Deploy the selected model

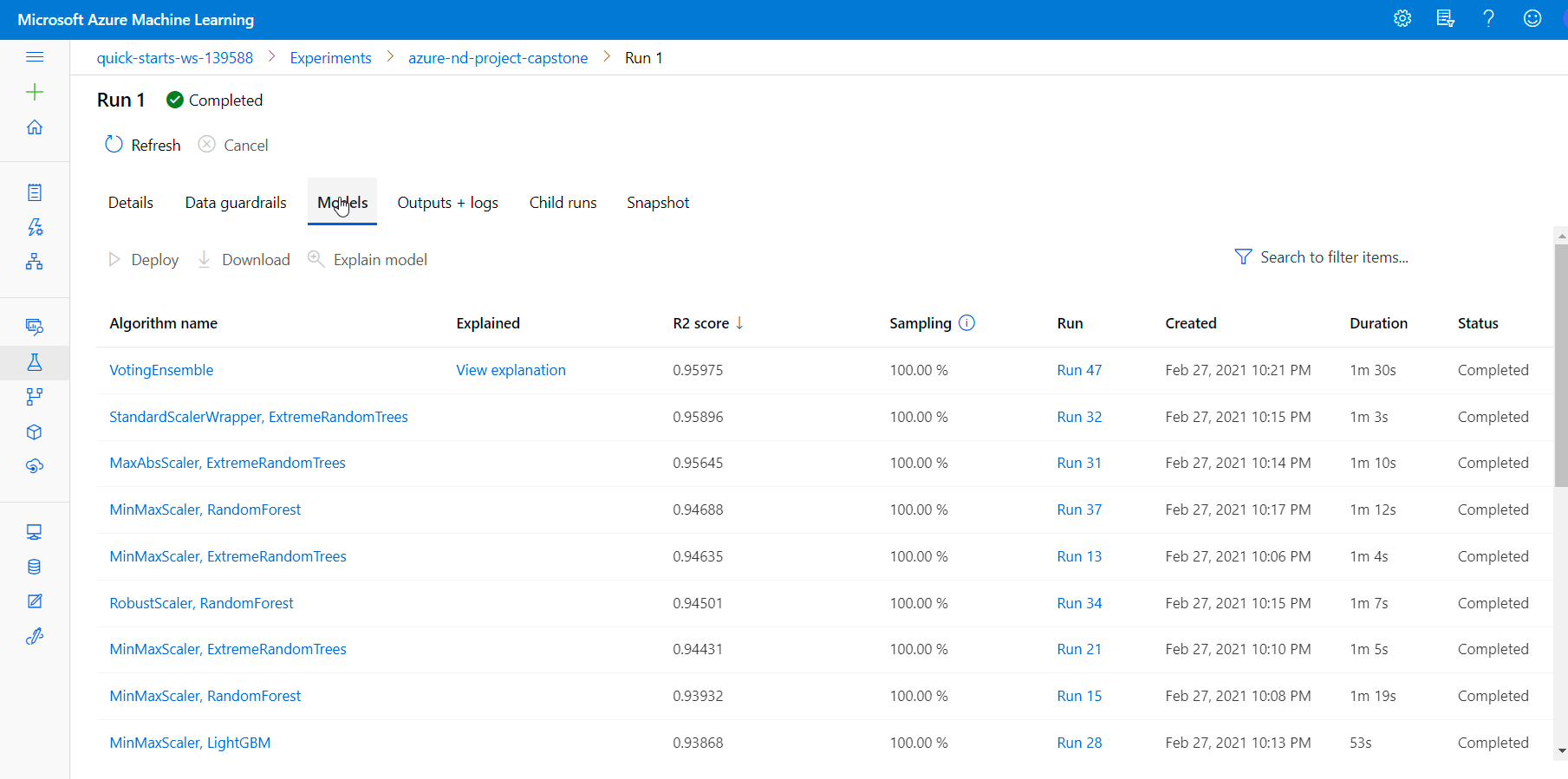point(143,260)
